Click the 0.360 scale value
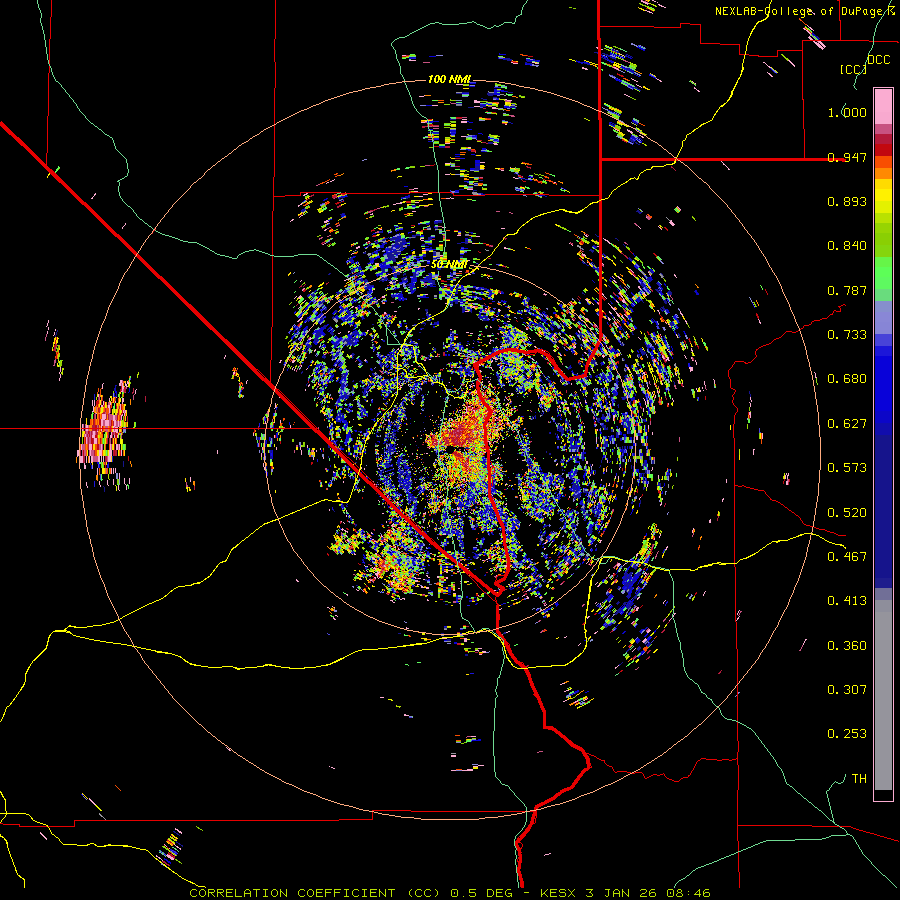 [847, 646]
